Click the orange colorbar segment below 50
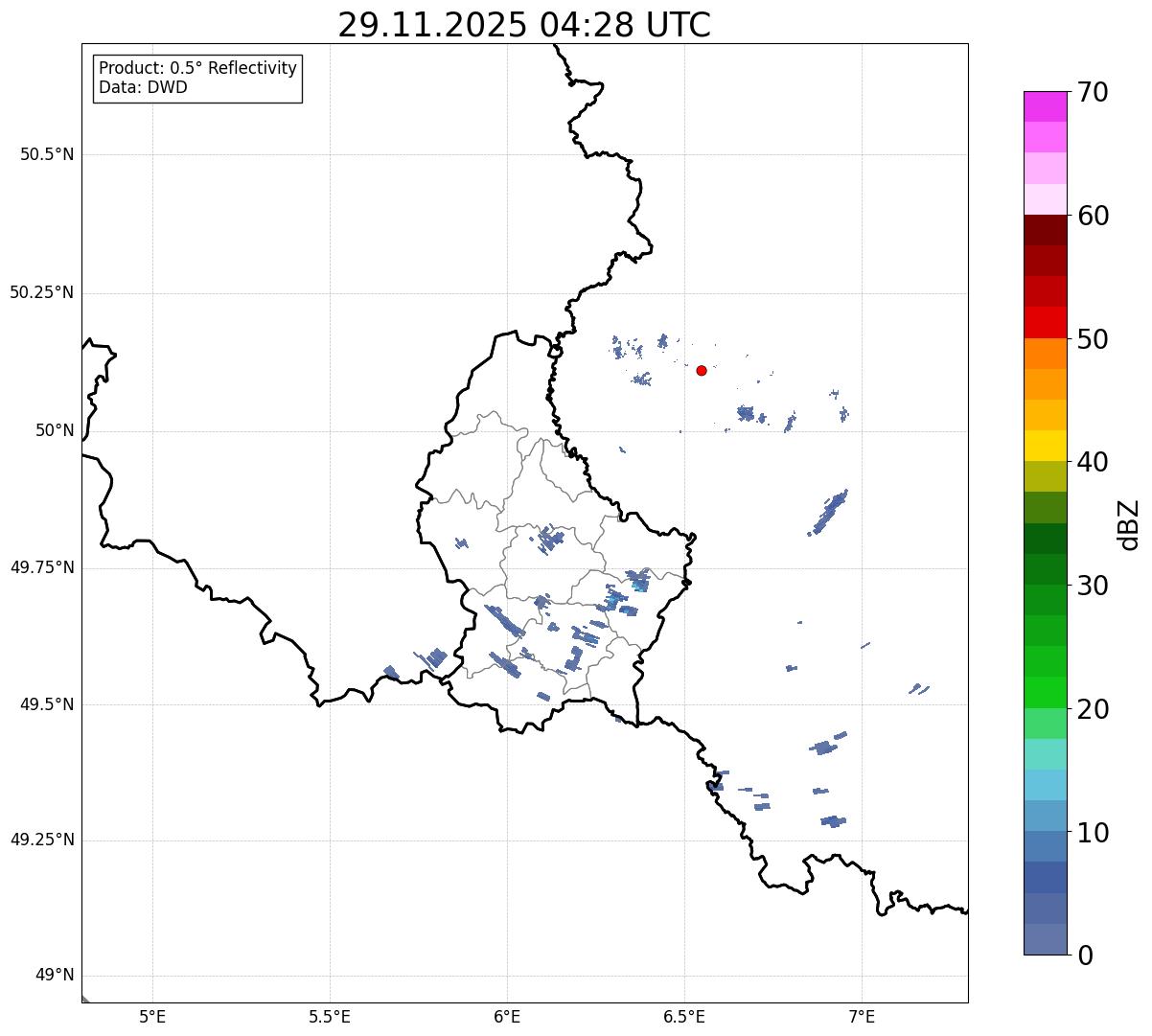The width and height of the screenshot is (1152, 1036). click(x=1045, y=354)
